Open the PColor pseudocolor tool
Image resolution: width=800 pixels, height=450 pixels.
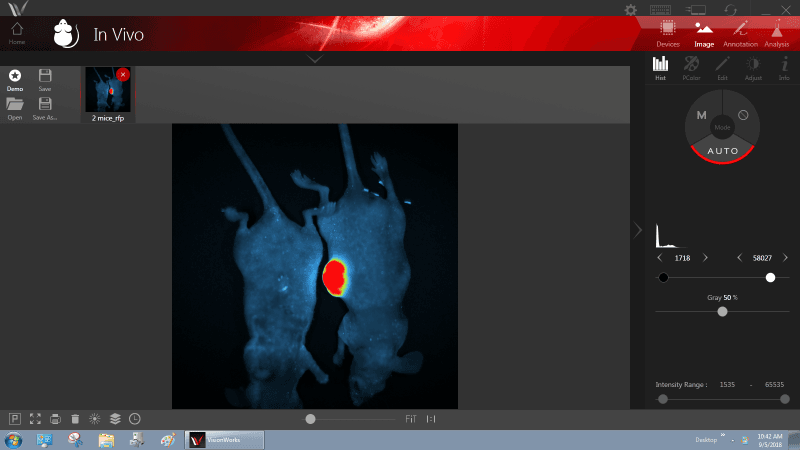point(691,68)
